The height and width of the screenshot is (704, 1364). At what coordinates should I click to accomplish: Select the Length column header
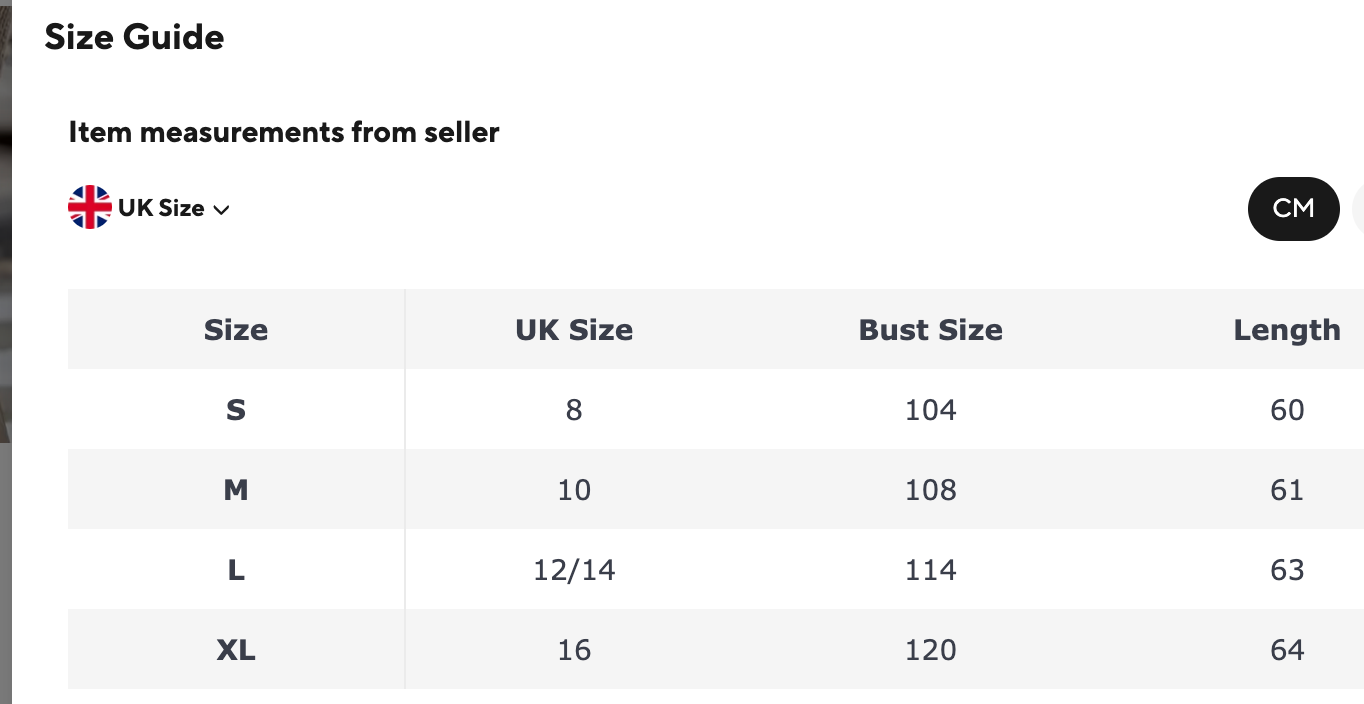point(1286,330)
